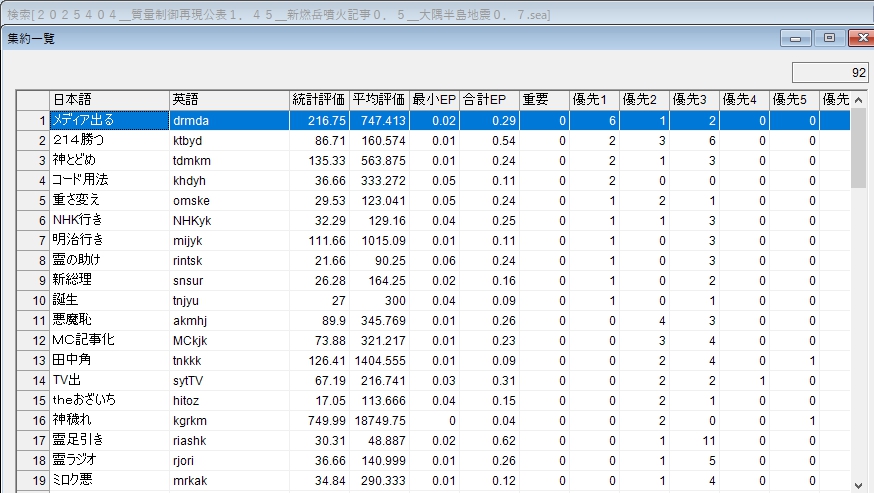874x493 pixels.
Task: Select the 田中角 cell
Action: tap(109, 361)
